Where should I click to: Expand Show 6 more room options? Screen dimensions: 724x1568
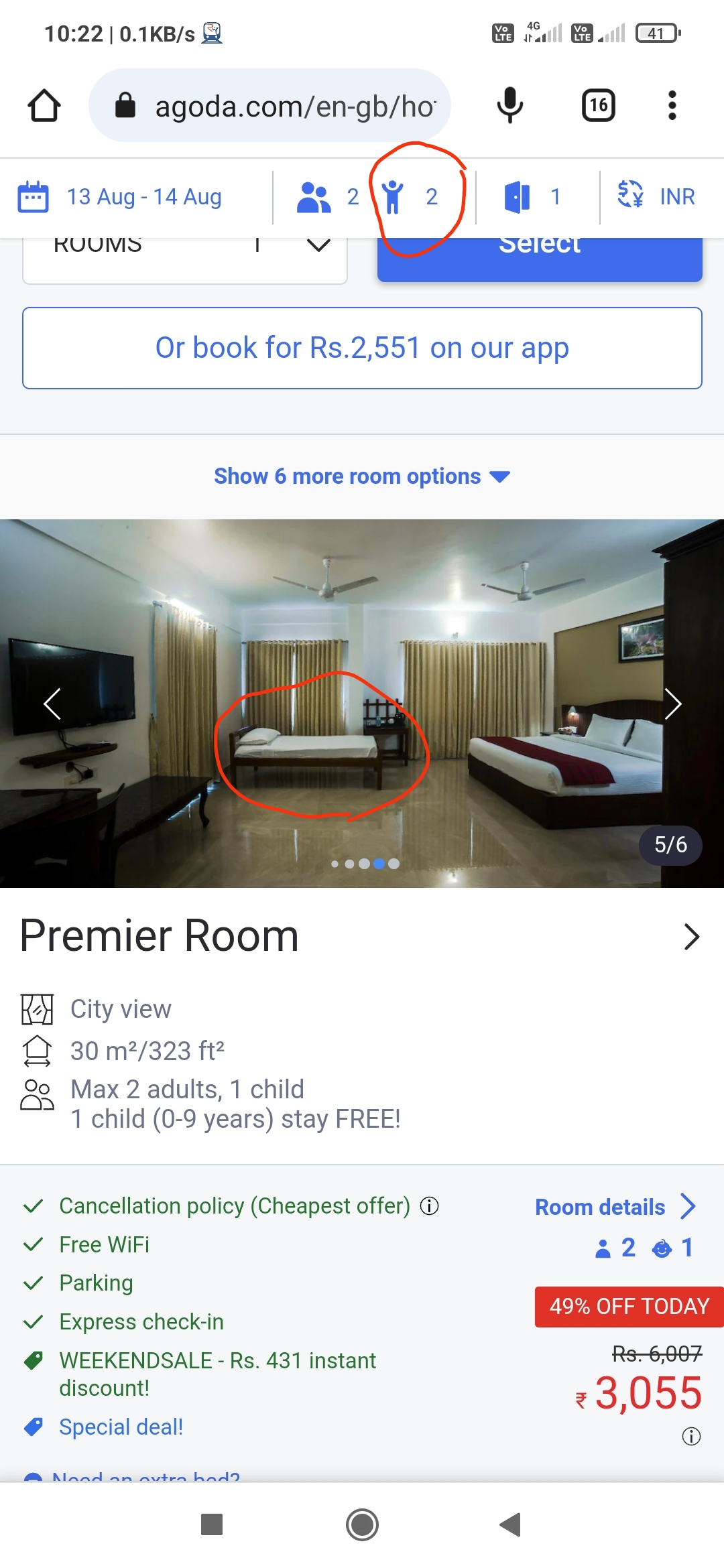coord(362,476)
